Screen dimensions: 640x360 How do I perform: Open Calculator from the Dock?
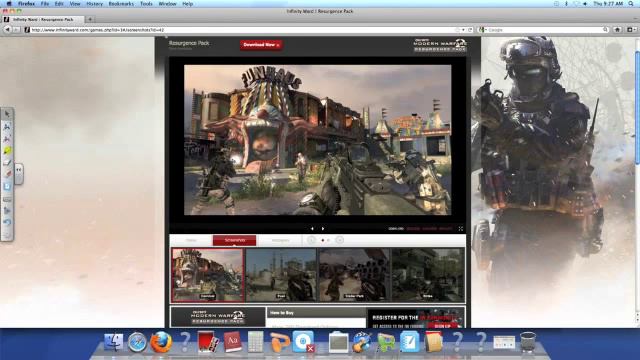click(256, 342)
